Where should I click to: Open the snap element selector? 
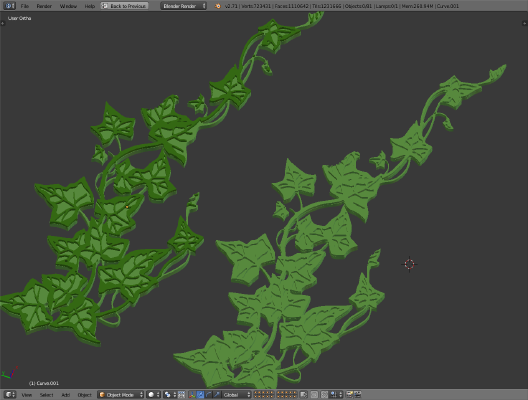336,395
